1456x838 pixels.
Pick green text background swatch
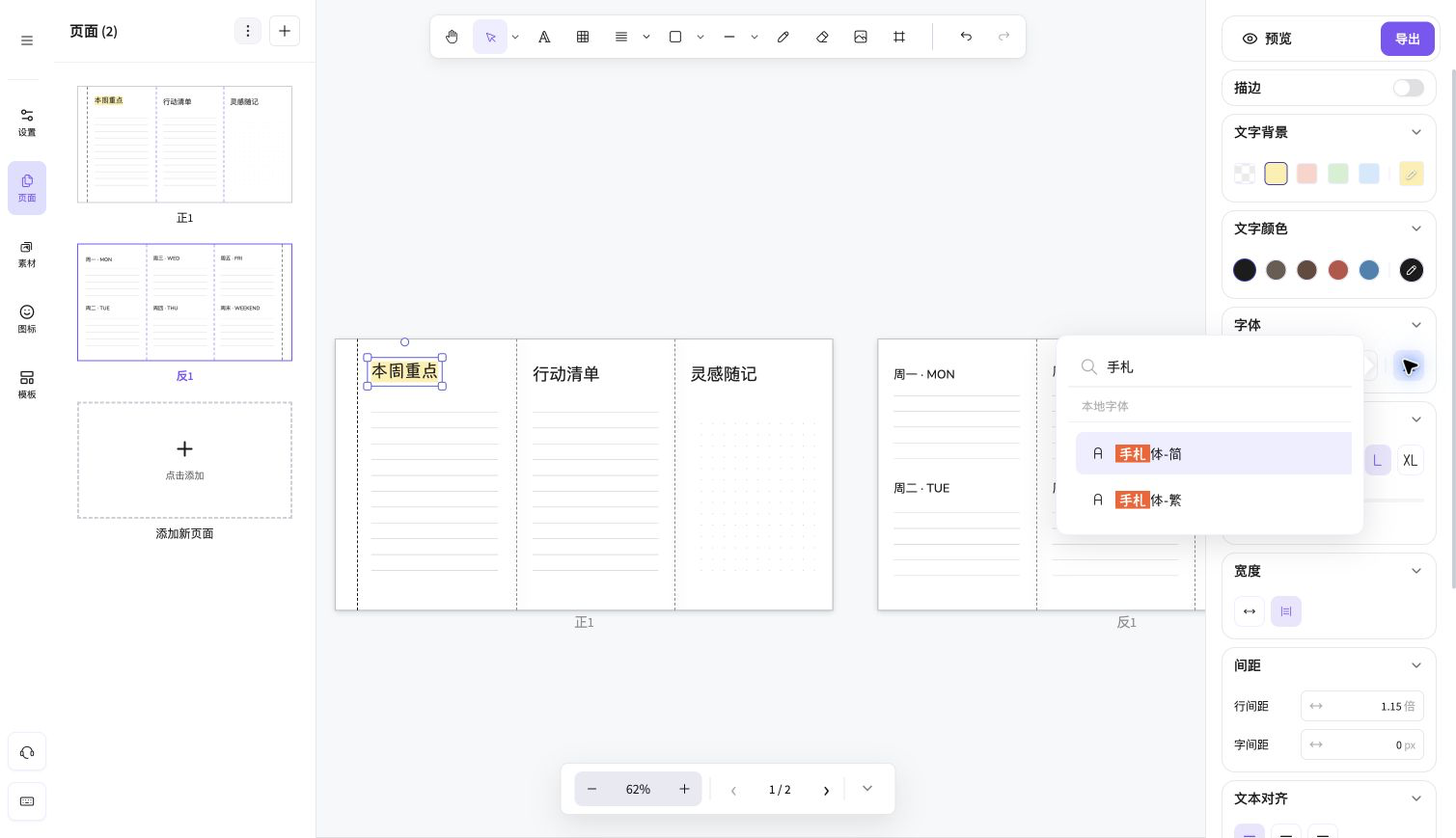[x=1337, y=174]
